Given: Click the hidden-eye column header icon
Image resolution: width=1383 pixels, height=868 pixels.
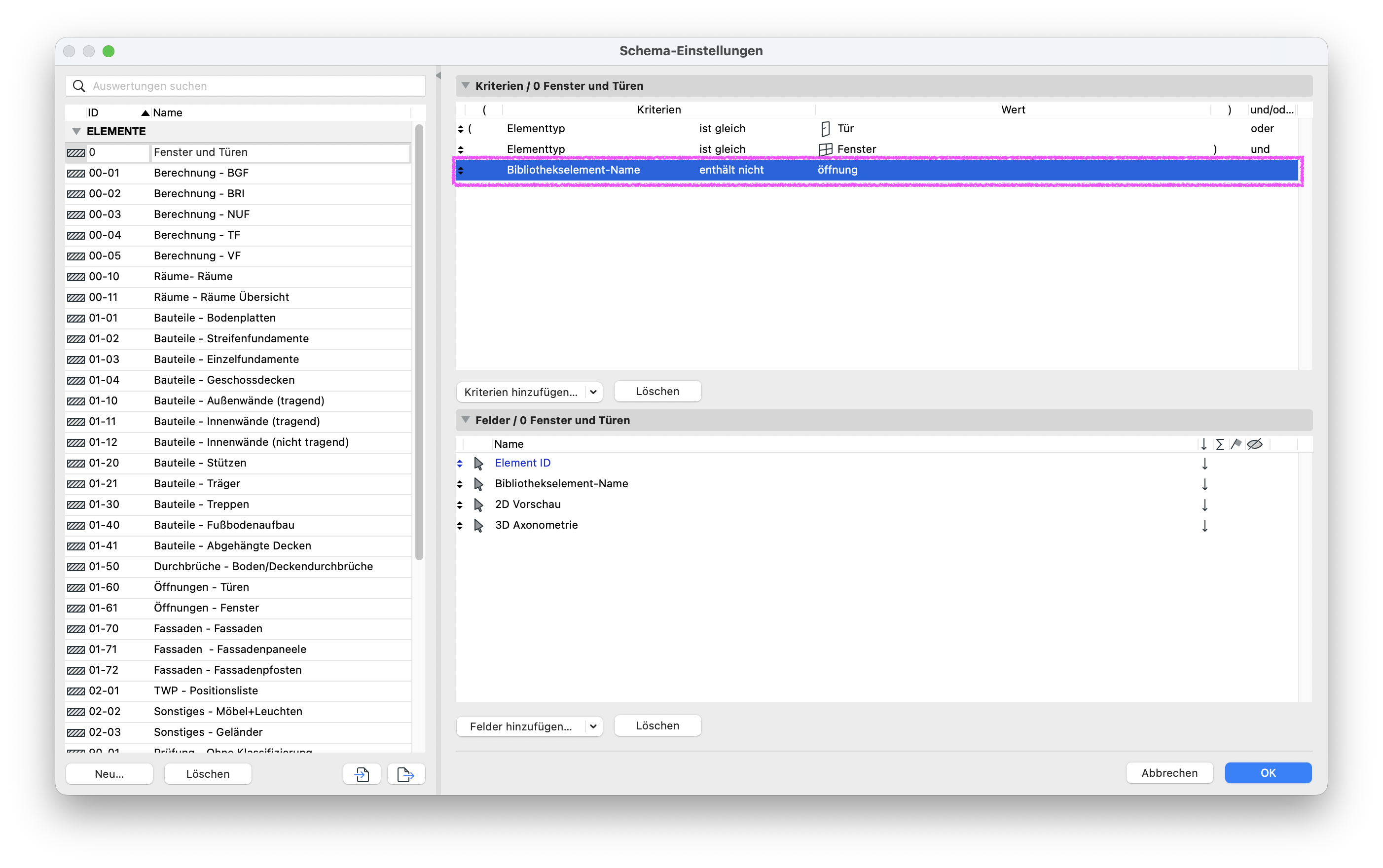Looking at the screenshot, I should coord(1254,444).
